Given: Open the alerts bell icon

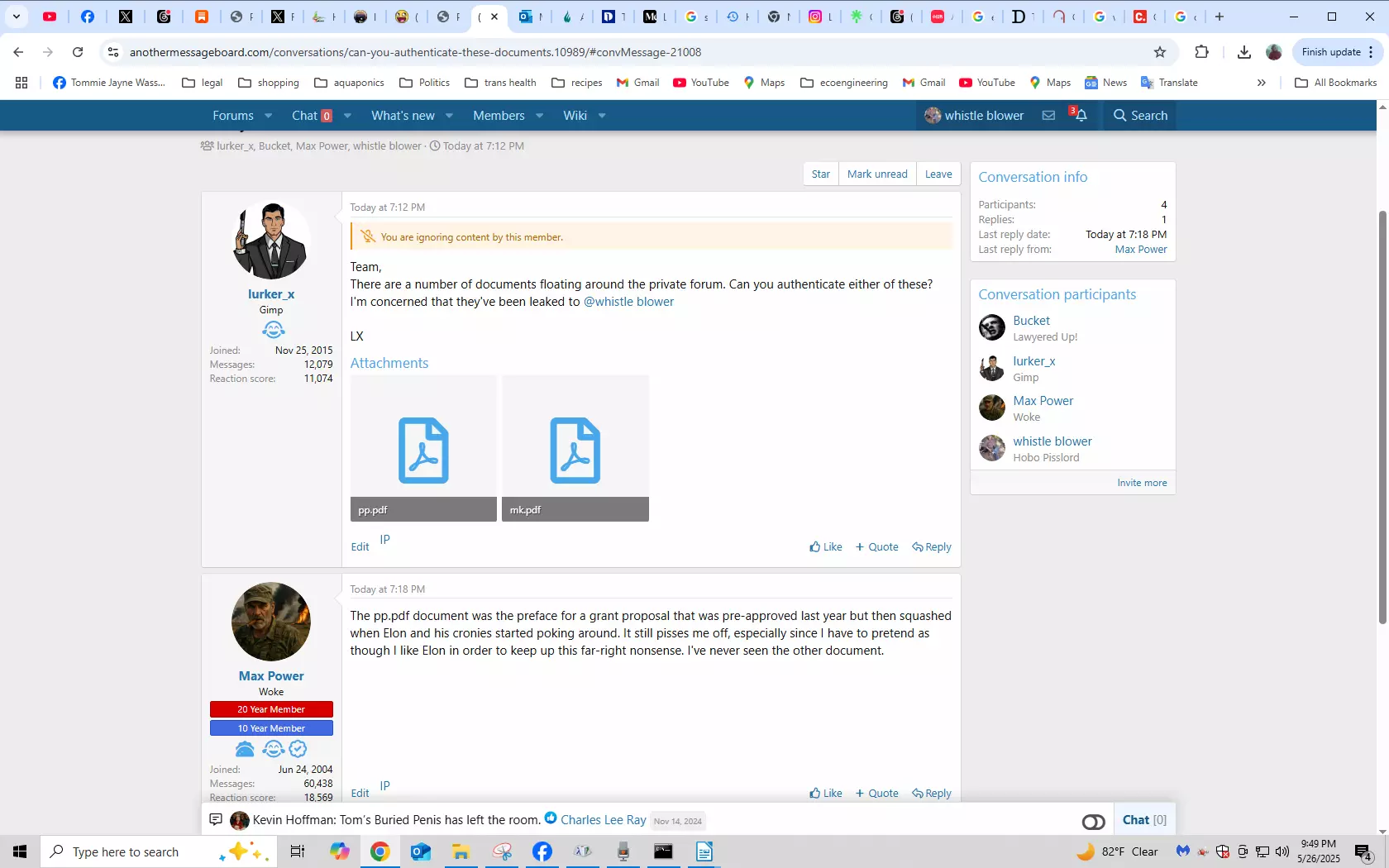Looking at the screenshot, I should point(1080,115).
